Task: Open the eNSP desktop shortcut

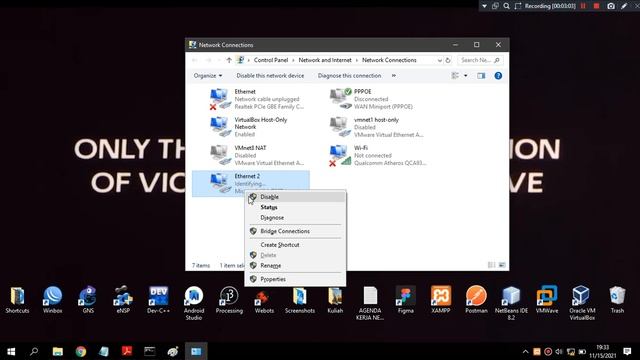Action: click(123, 300)
